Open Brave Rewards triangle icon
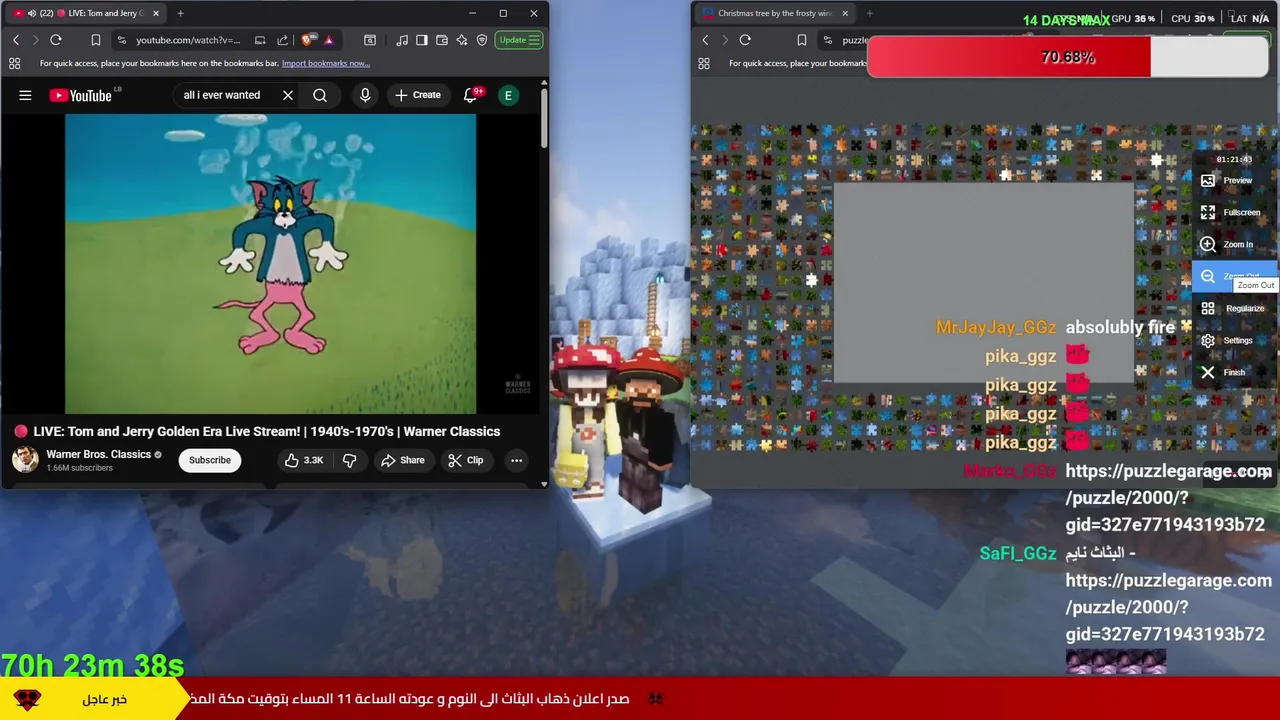1280x720 pixels. [328, 40]
